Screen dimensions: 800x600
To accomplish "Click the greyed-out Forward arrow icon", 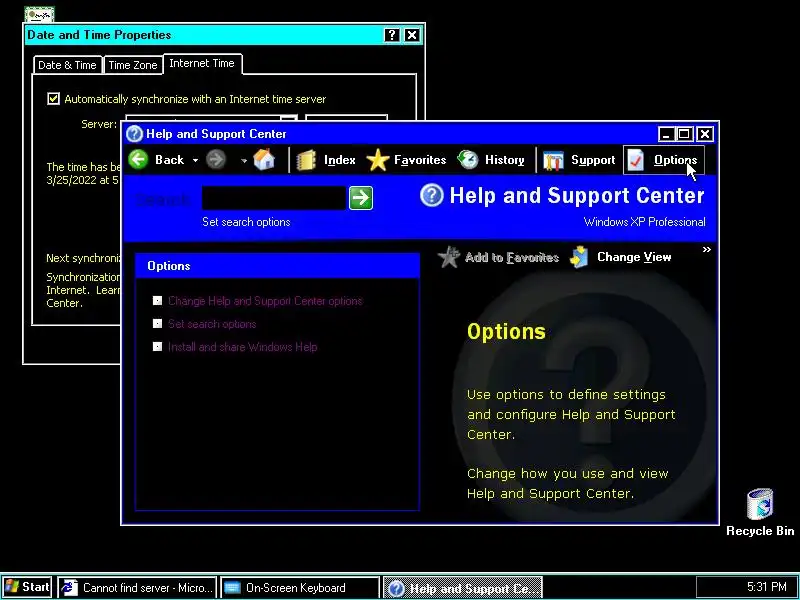I will (216, 160).
